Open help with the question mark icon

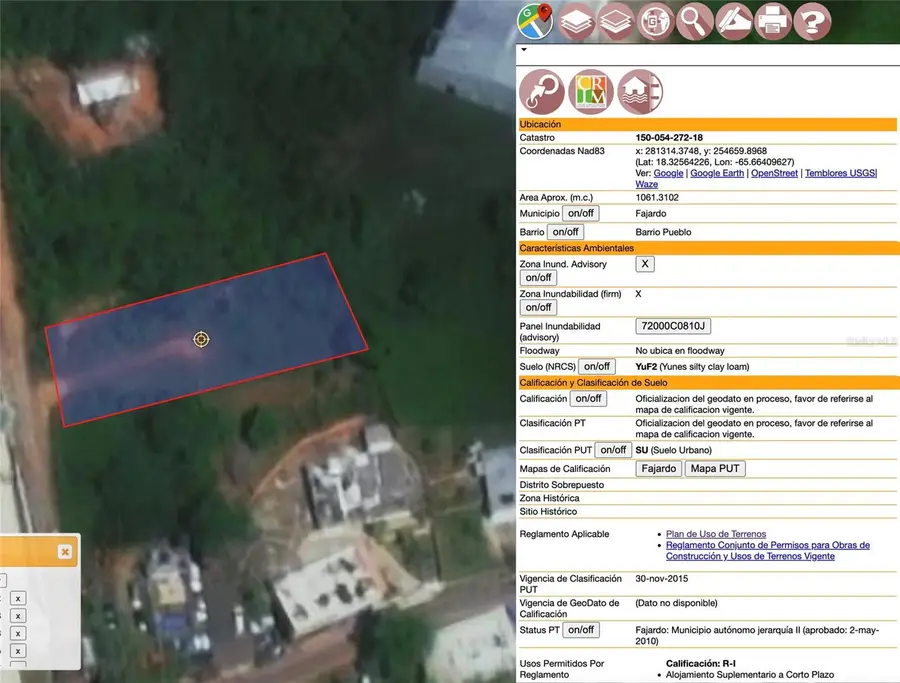pyautogui.click(x=813, y=20)
